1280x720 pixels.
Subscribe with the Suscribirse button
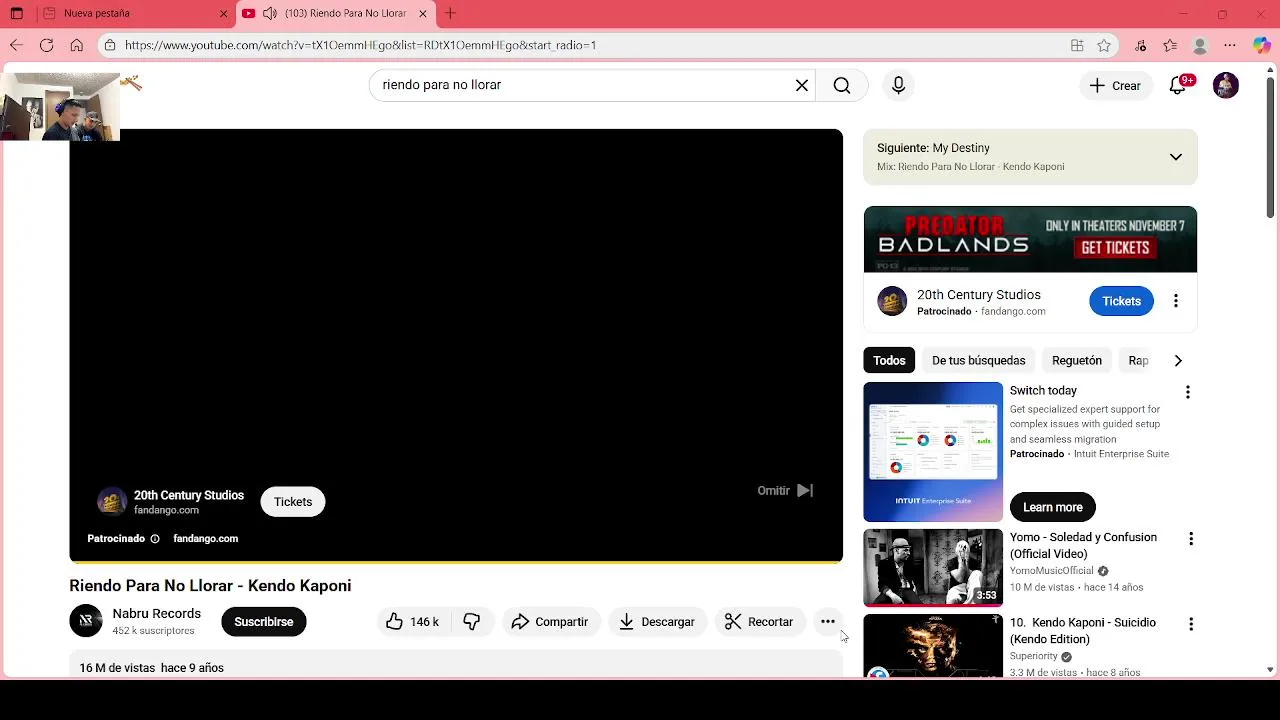tap(264, 622)
